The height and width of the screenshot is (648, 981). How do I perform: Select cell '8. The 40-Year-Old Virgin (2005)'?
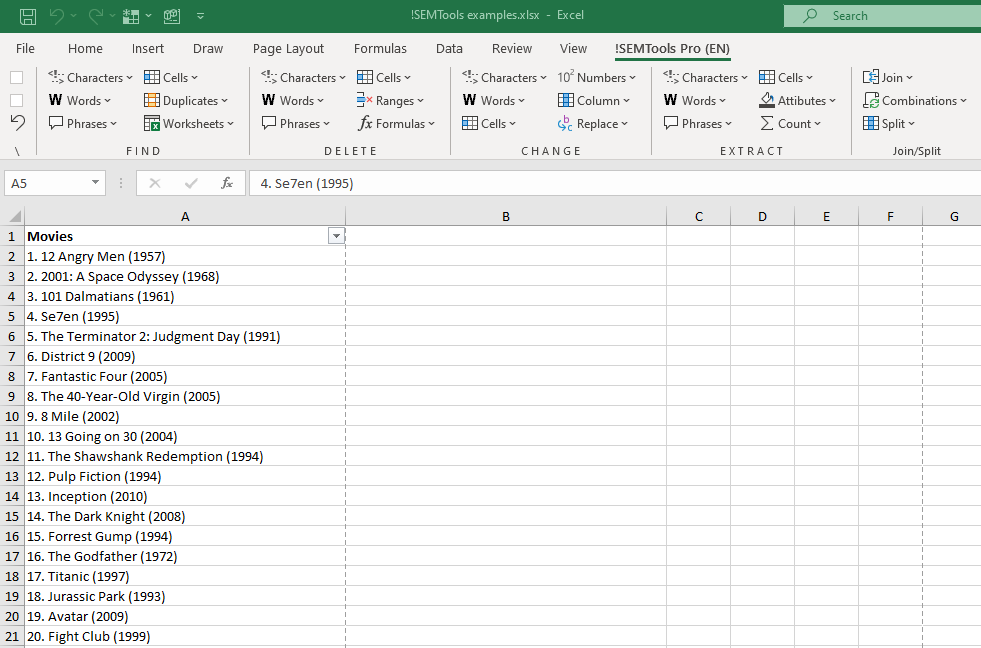click(185, 397)
